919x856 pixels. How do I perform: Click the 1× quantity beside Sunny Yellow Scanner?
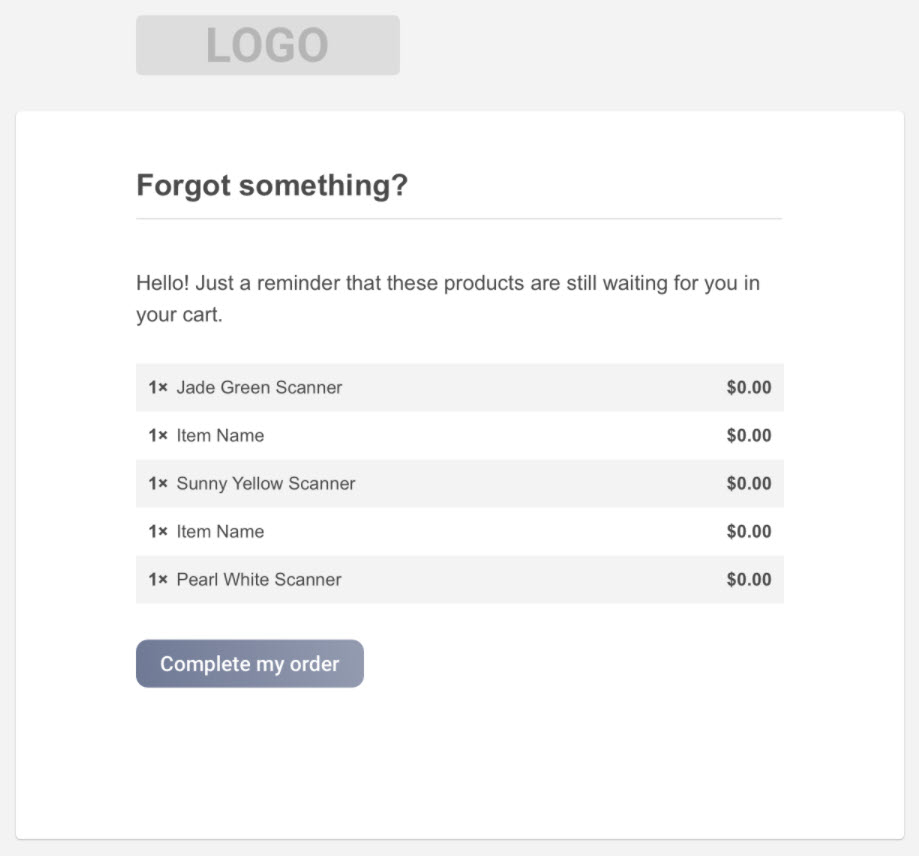(158, 483)
